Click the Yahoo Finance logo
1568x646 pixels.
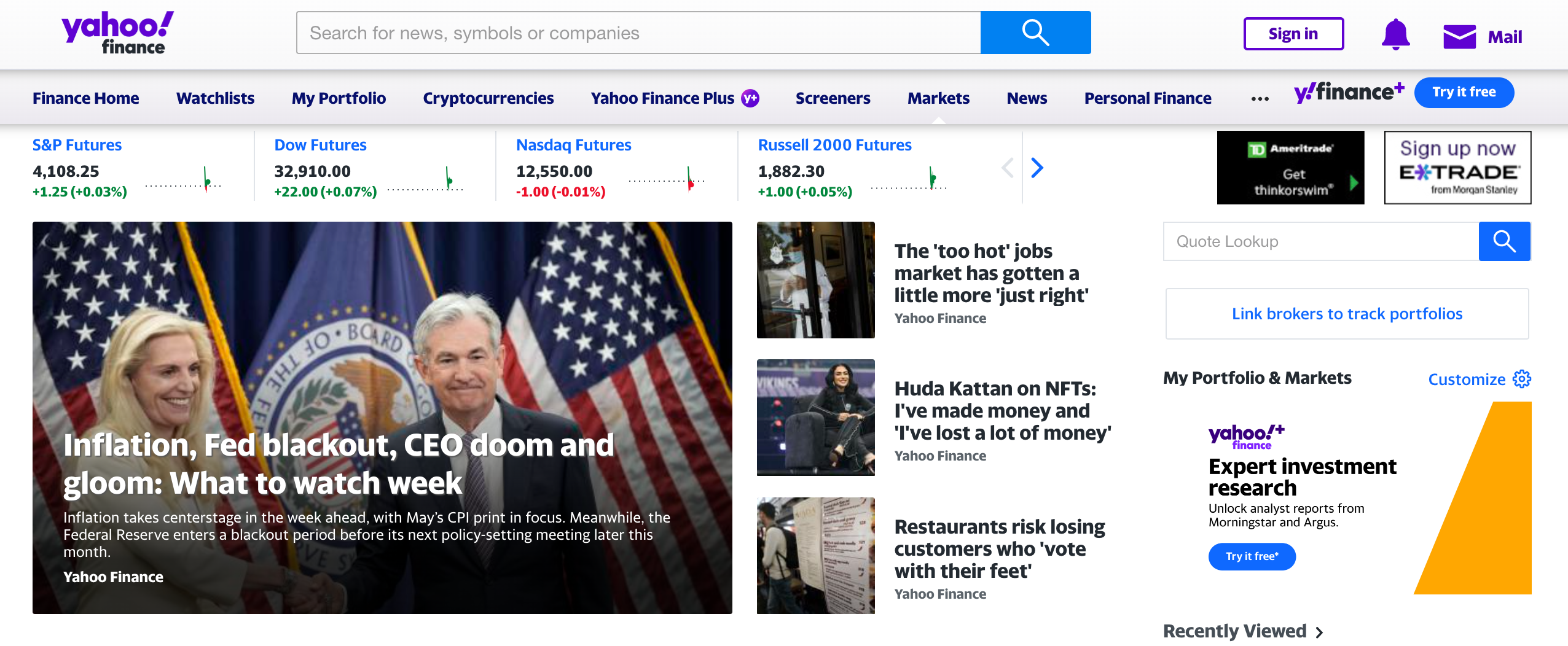click(117, 33)
